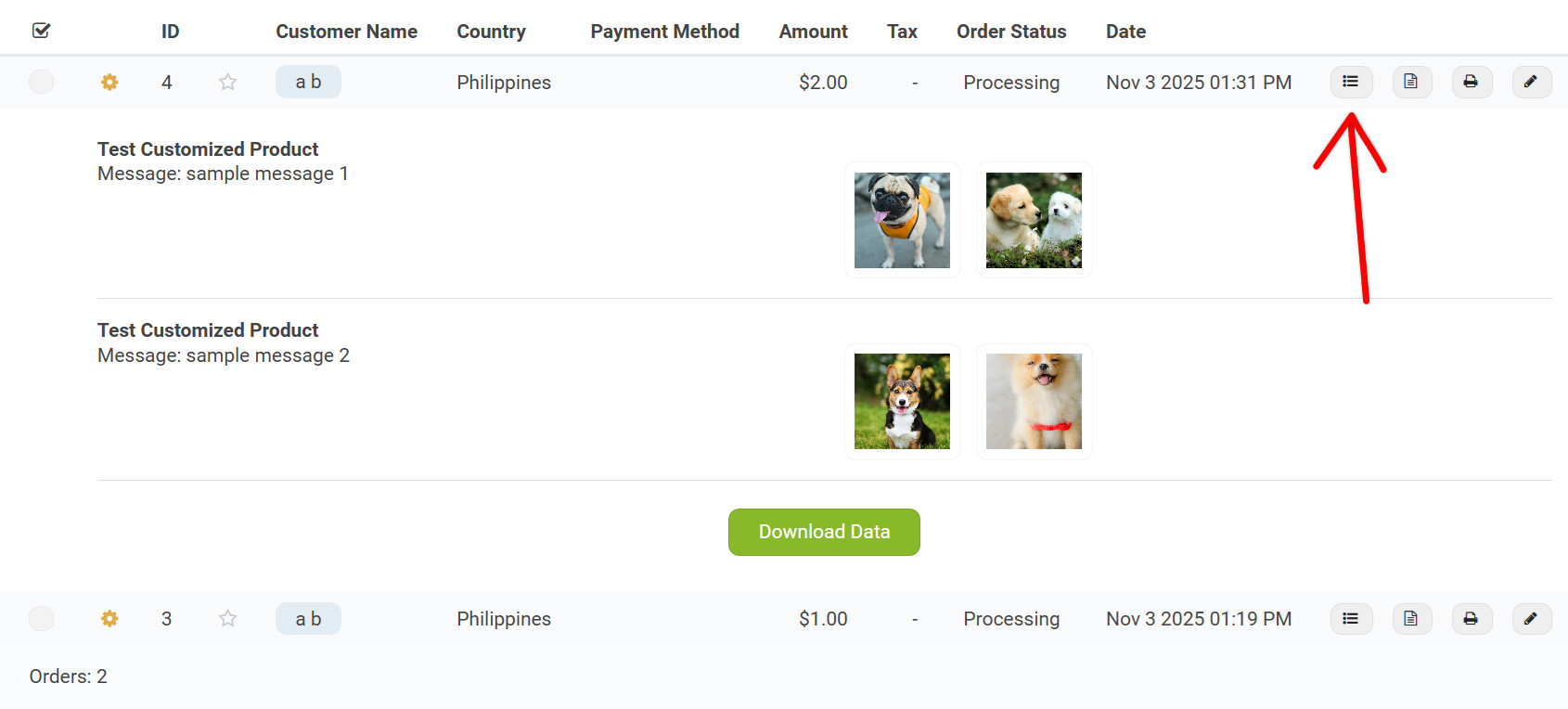Screen dimensions: 1568x709
Task: Open the document icon for order 3
Action: [x=1411, y=618]
